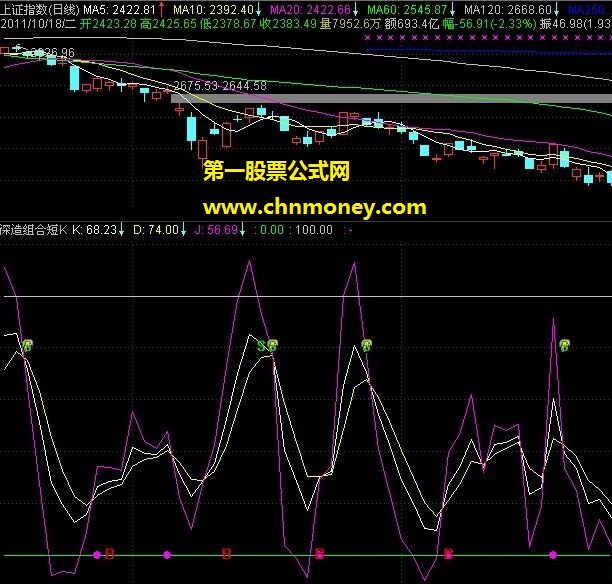
Task: Click the 深造组合短K indicator name
Action: [x=34, y=230]
